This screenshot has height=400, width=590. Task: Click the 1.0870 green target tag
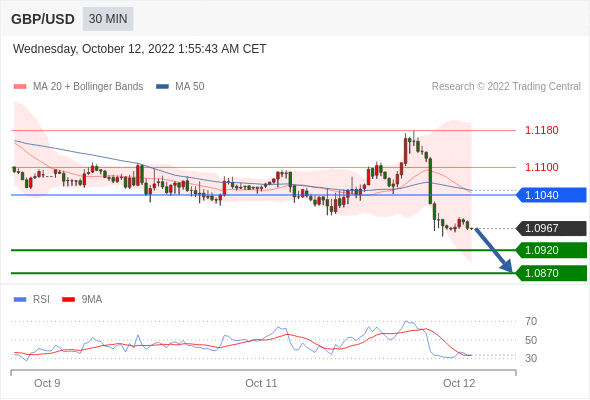(x=552, y=273)
